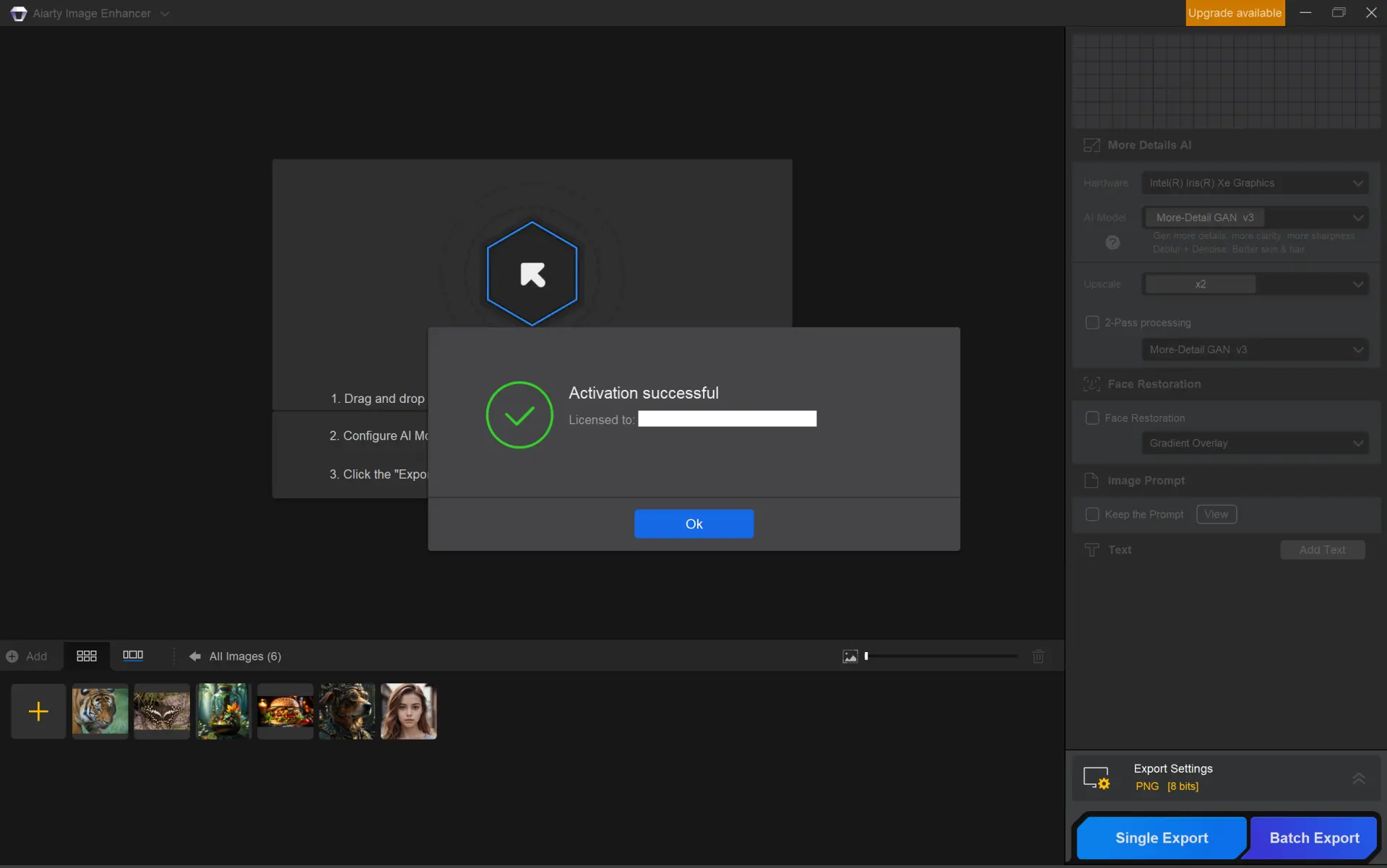Image resolution: width=1387 pixels, height=868 pixels.
Task: Click Upgrade available notice
Action: (x=1235, y=13)
